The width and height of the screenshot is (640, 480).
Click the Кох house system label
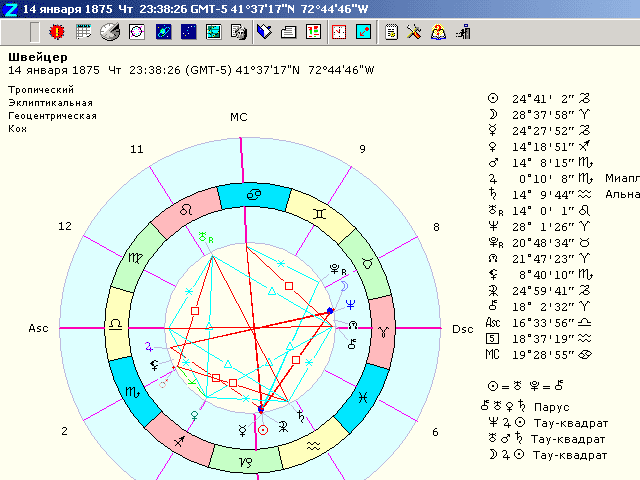[x=18, y=129]
